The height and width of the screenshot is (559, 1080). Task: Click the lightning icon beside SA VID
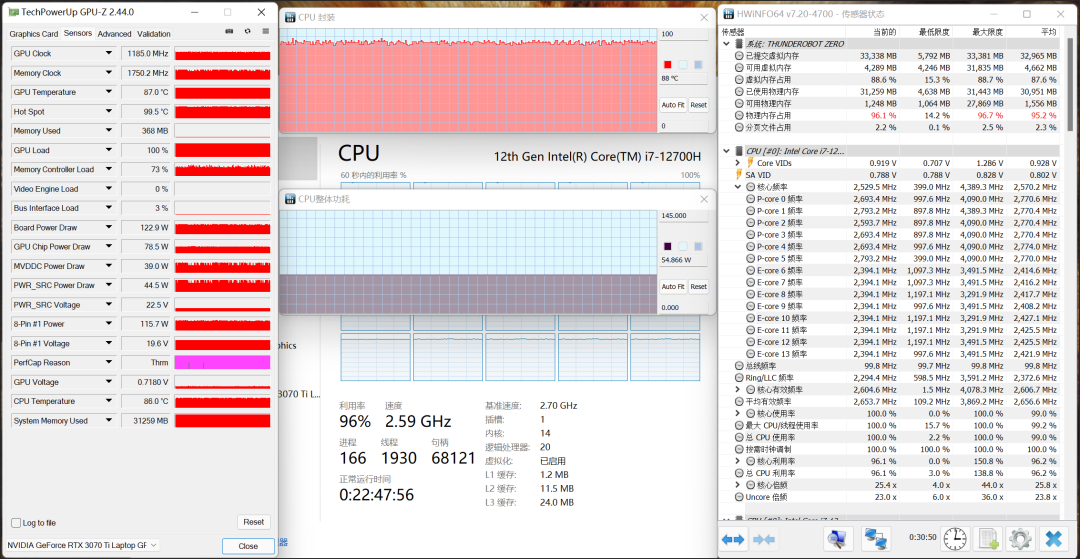[740, 175]
